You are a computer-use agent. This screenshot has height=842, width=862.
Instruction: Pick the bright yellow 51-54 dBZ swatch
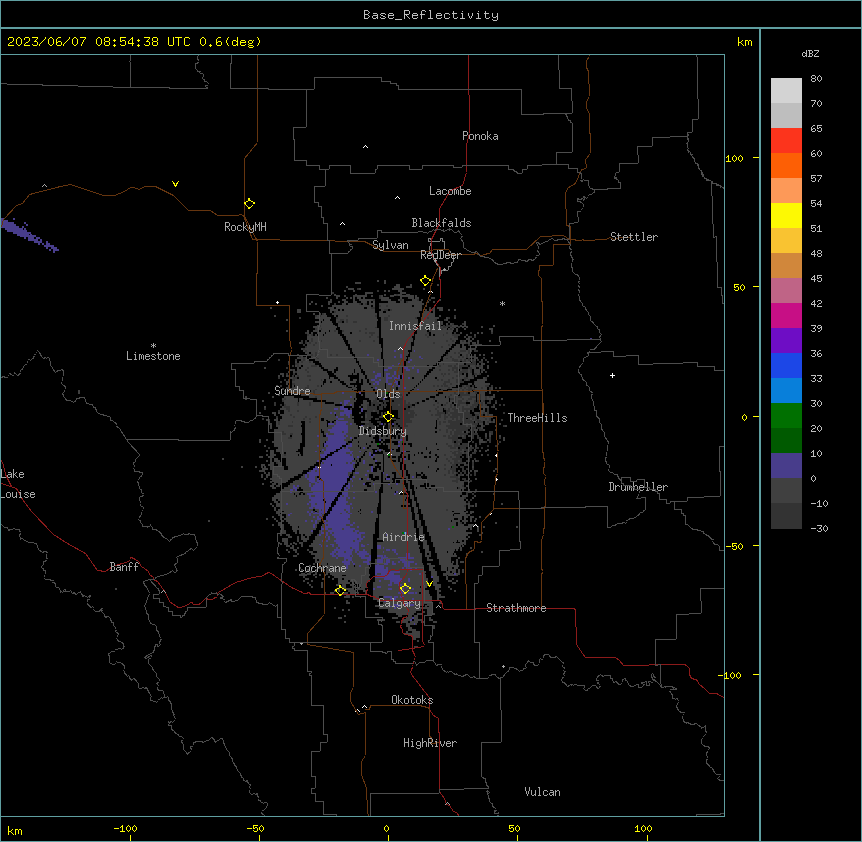786,215
